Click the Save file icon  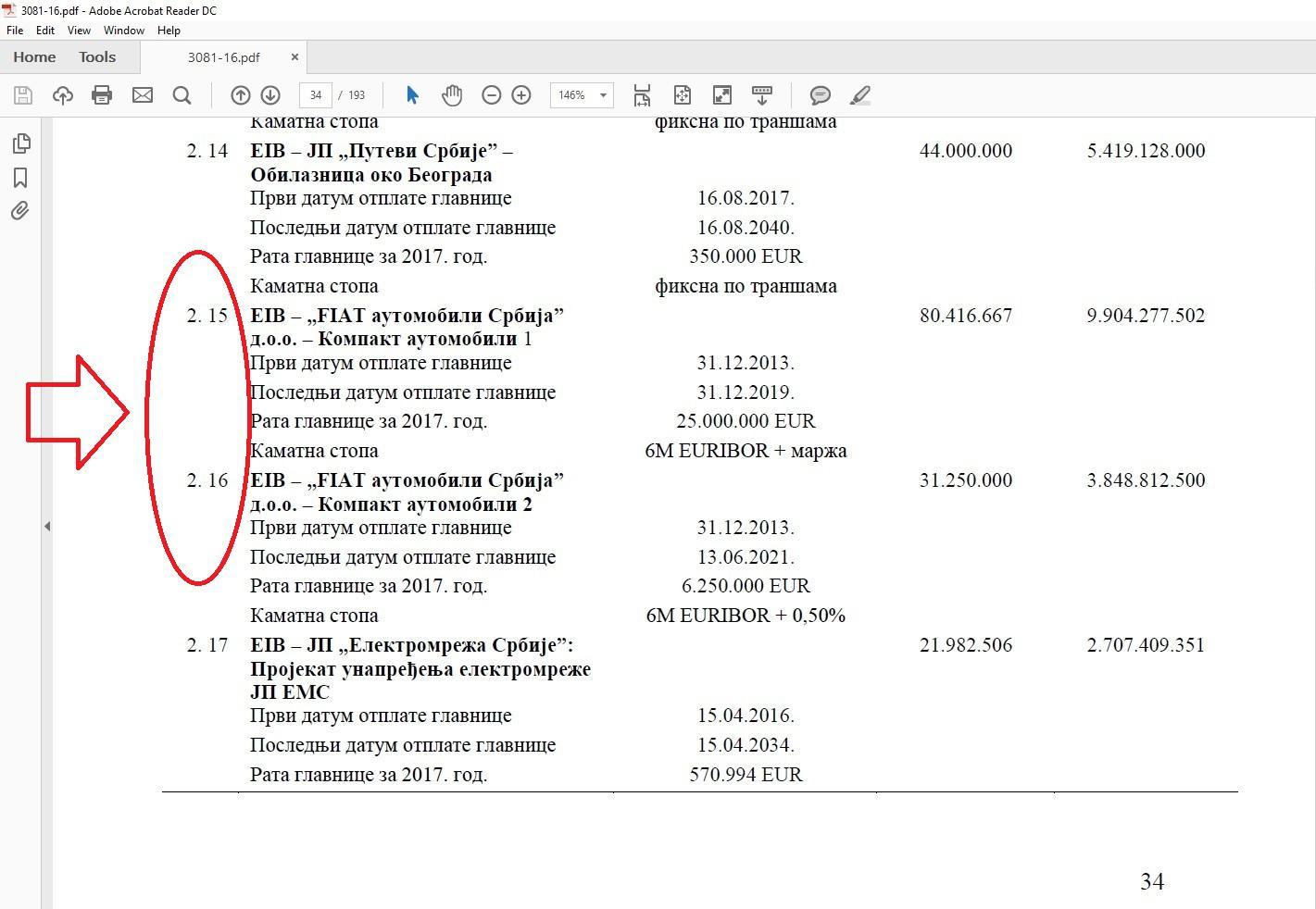[x=23, y=95]
